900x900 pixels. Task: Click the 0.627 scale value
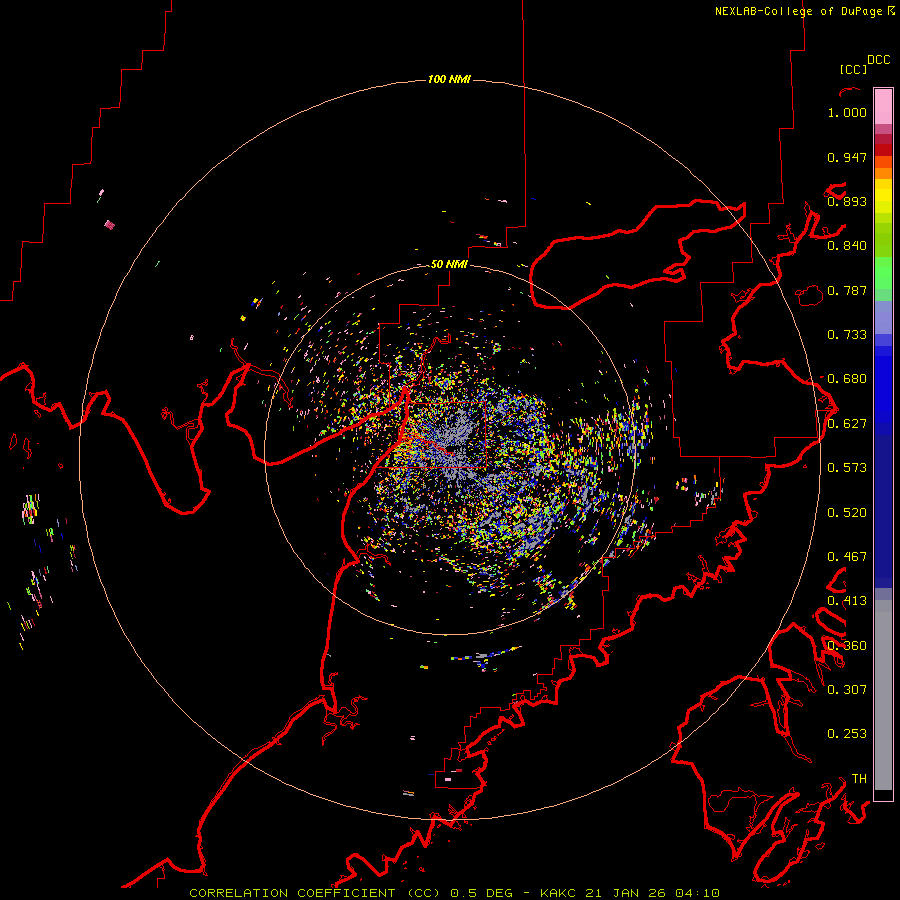[x=847, y=424]
